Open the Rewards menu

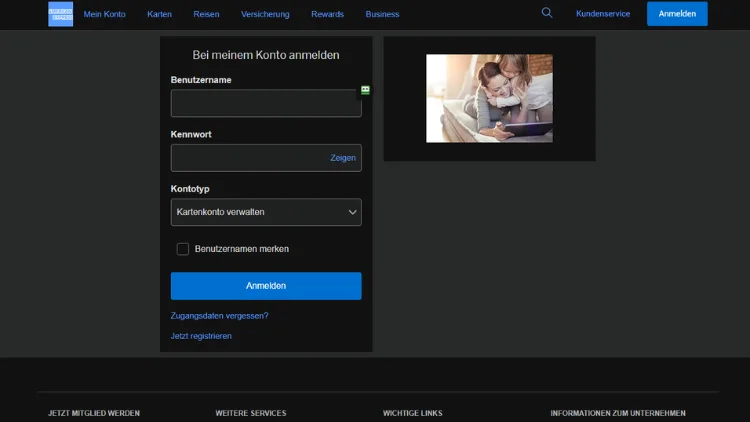pyautogui.click(x=327, y=14)
